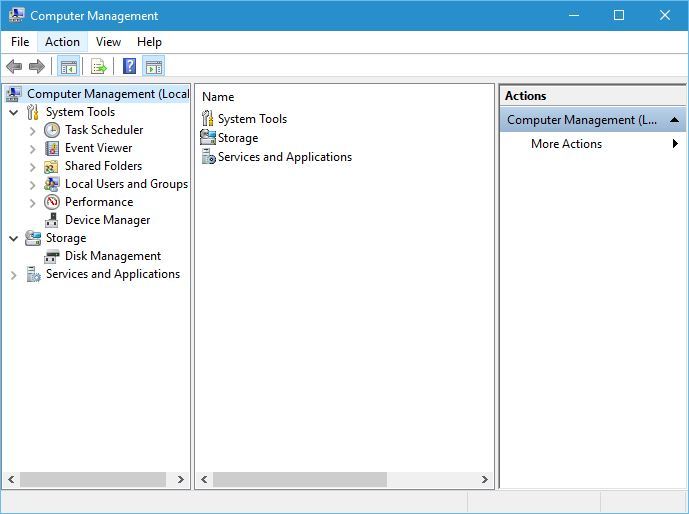The width and height of the screenshot is (689, 514).
Task: Open the View menu
Action: click(x=108, y=42)
